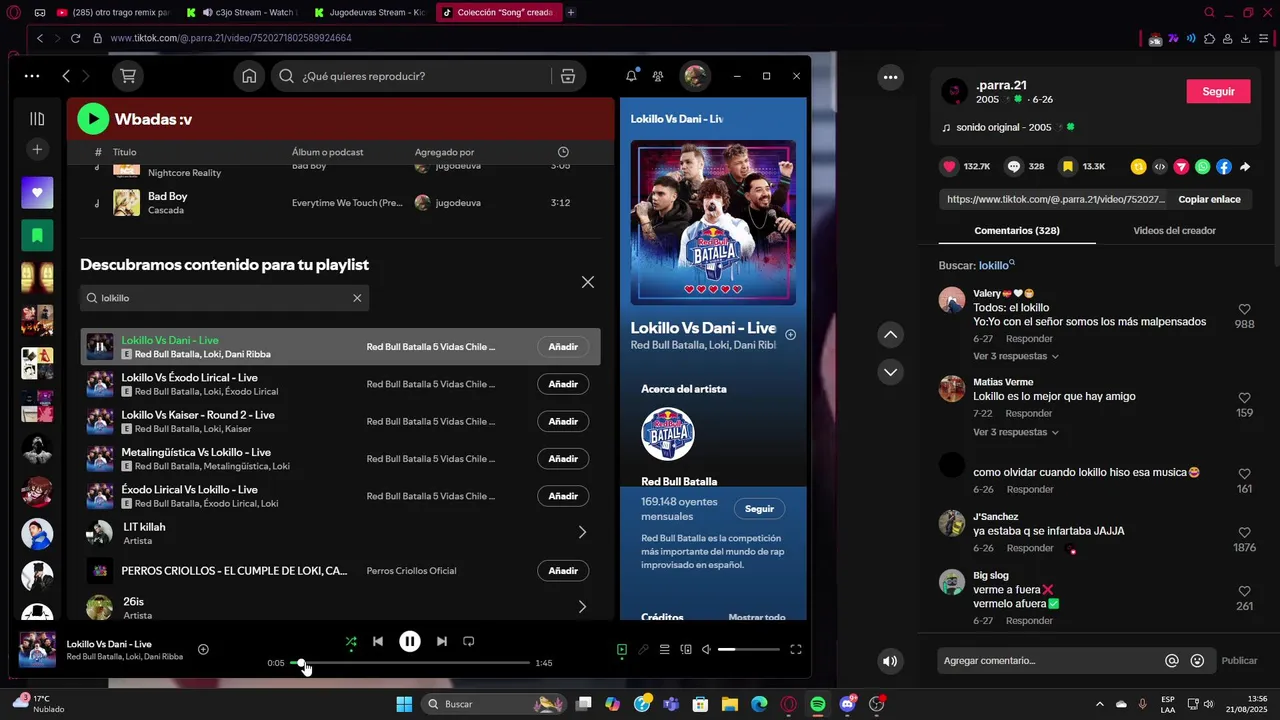This screenshot has height=720, width=1280.
Task: Skip to next track
Action: [442, 642]
